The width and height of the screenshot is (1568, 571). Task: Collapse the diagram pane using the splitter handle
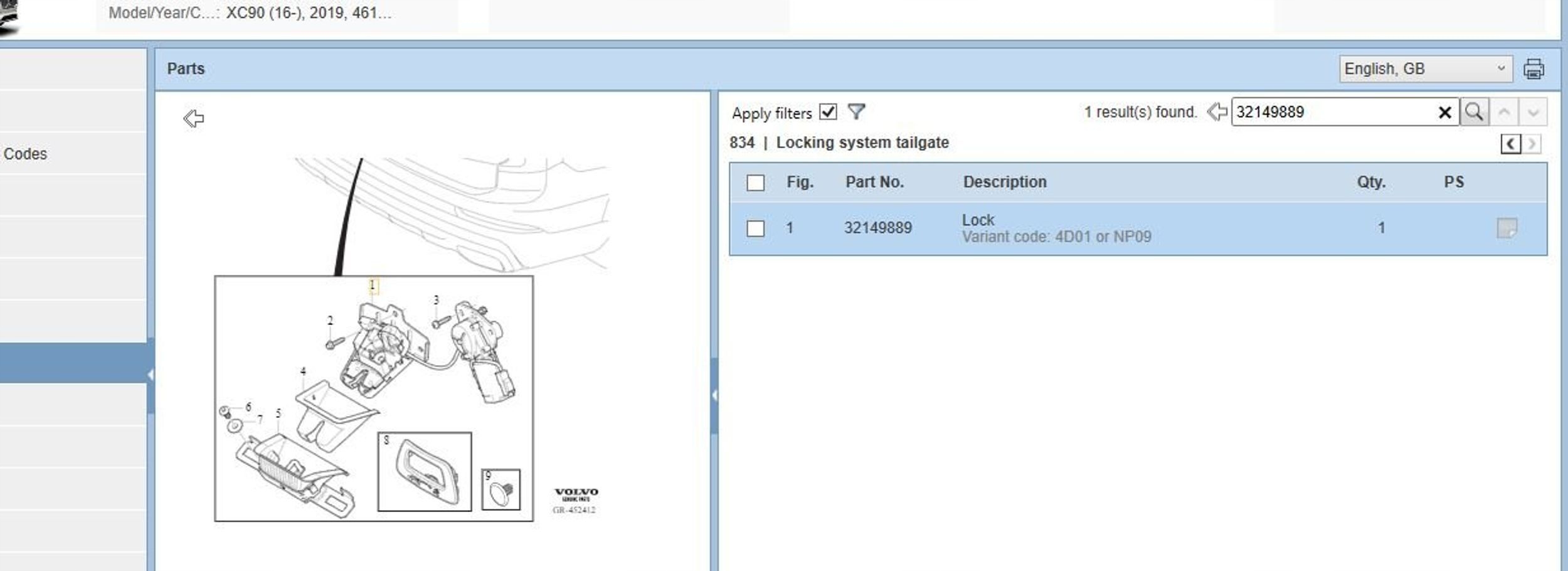click(714, 395)
